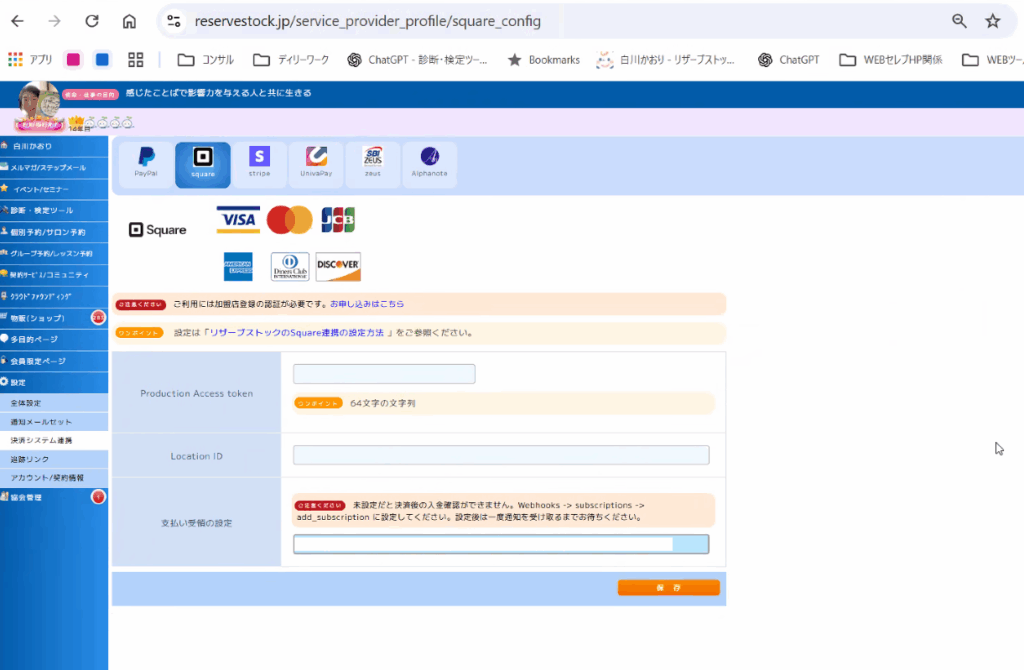Open 物販(ショップ) in sidebar
Viewport: 1024px width, 670px height.
point(54,318)
